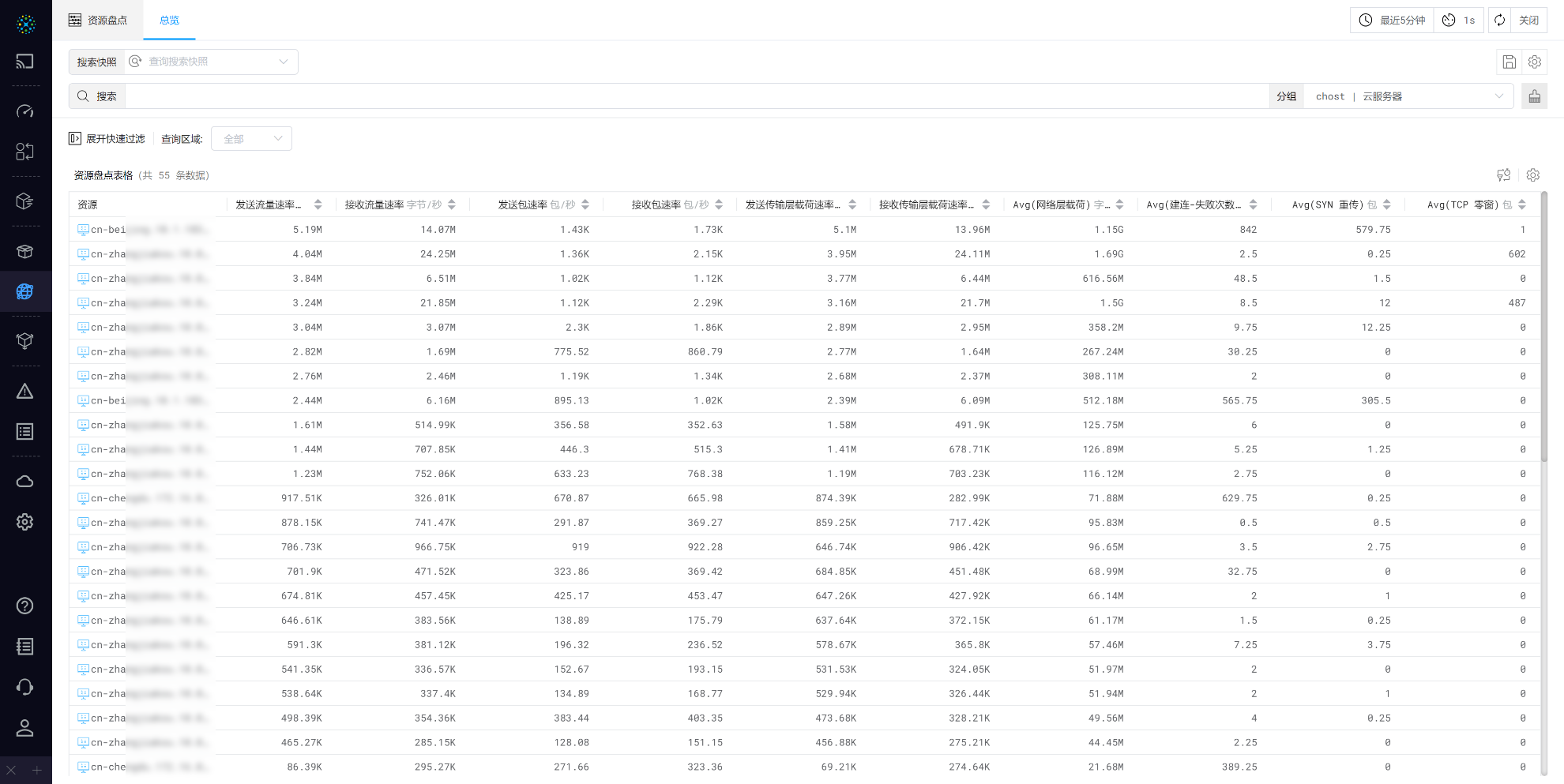The height and width of the screenshot is (784, 1564).
Task: Open the dashboard gauge icon in sidebar
Action: (x=25, y=111)
